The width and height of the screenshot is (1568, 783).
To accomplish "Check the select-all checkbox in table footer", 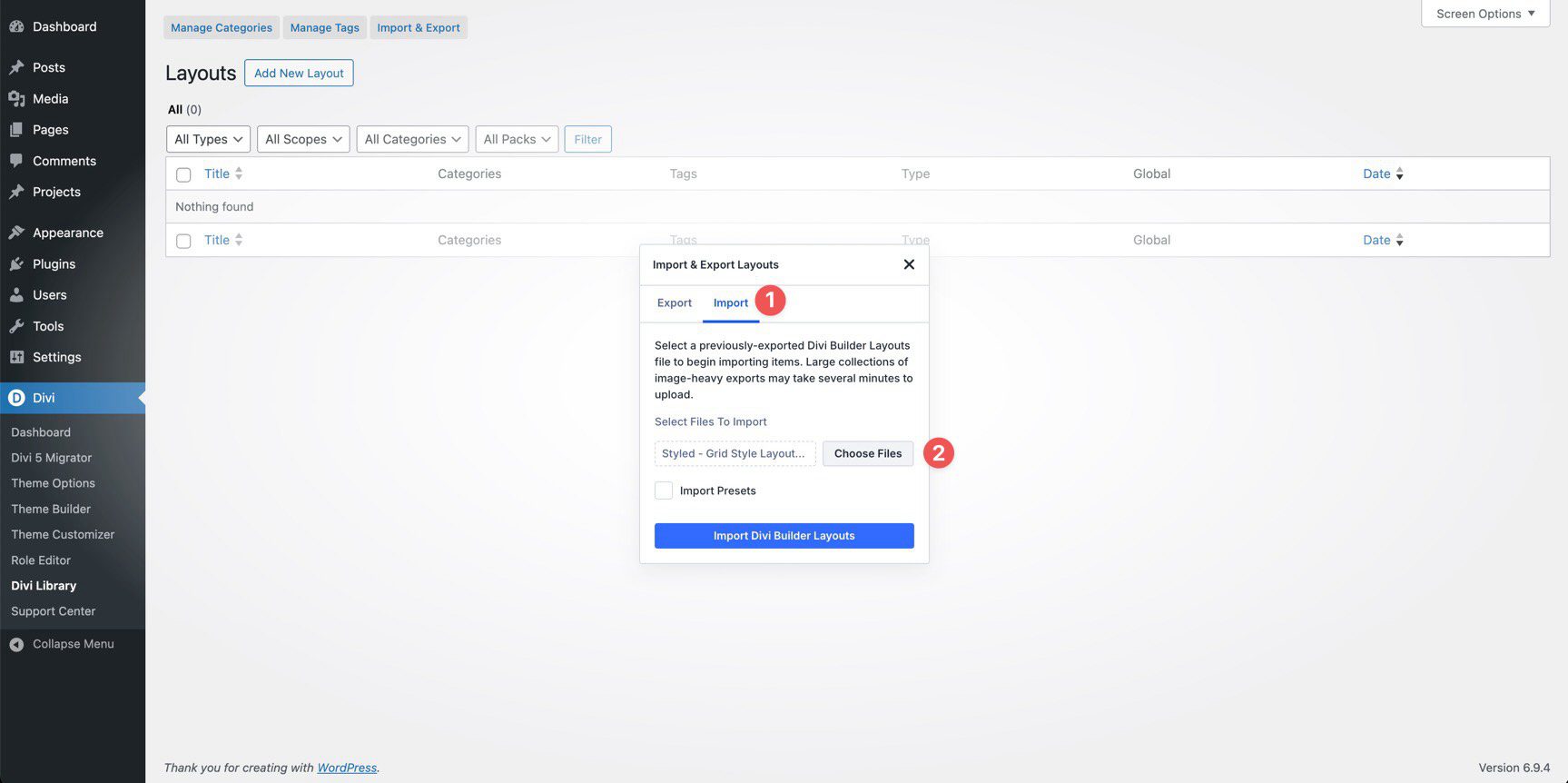I will coord(183,241).
